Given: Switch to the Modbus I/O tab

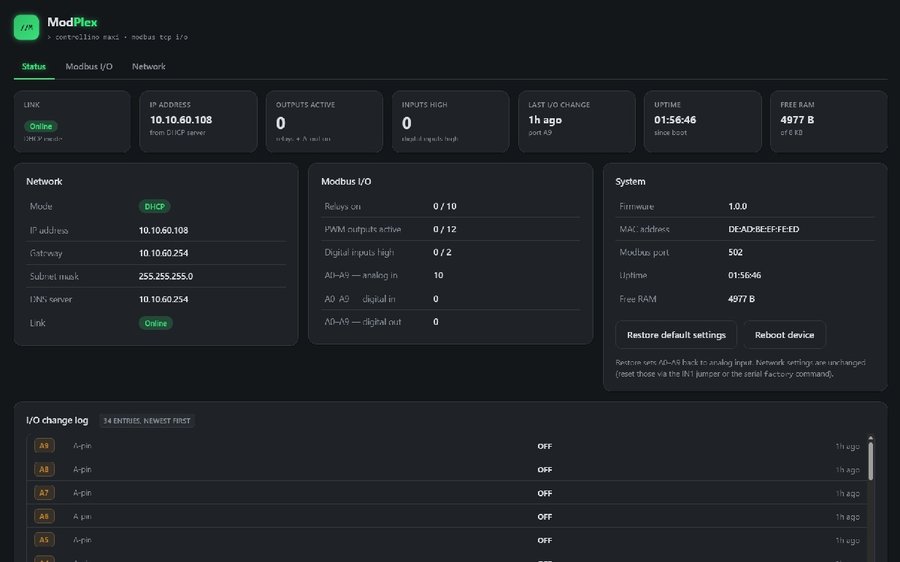Looking at the screenshot, I should pos(89,67).
